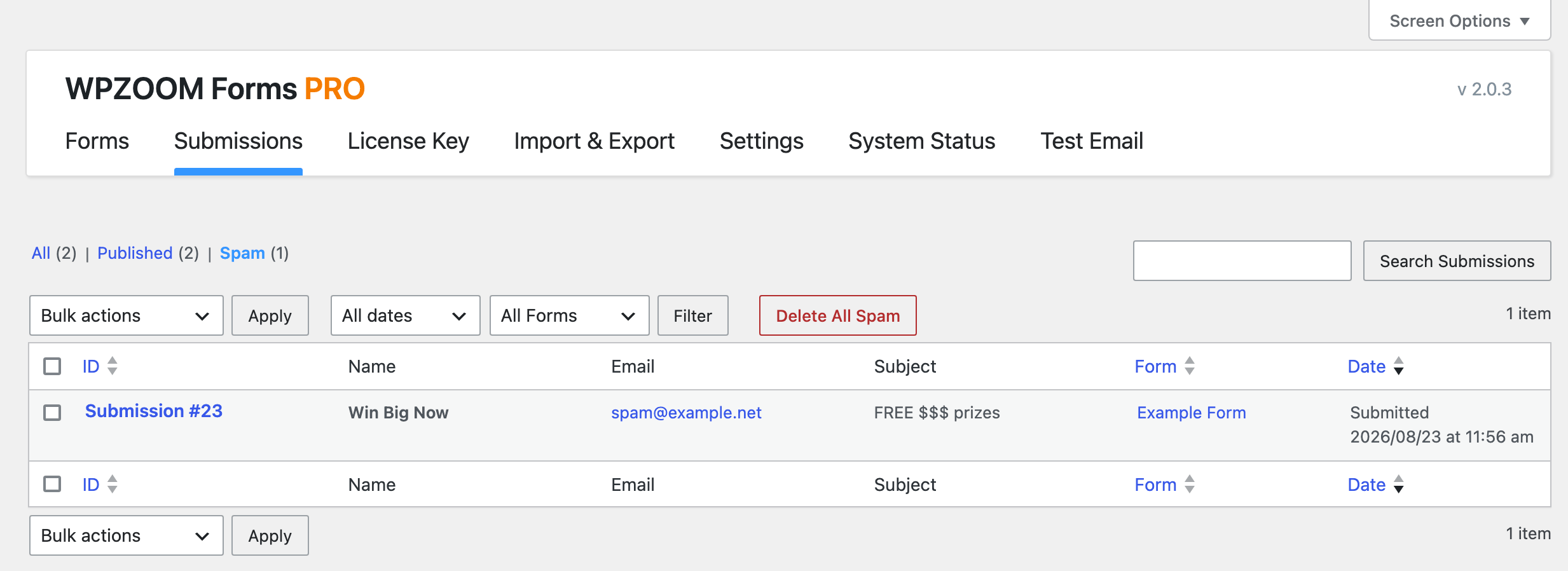The image size is (1568, 571).
Task: Tick the select-all checkbox in the table footer
Action: (x=52, y=485)
